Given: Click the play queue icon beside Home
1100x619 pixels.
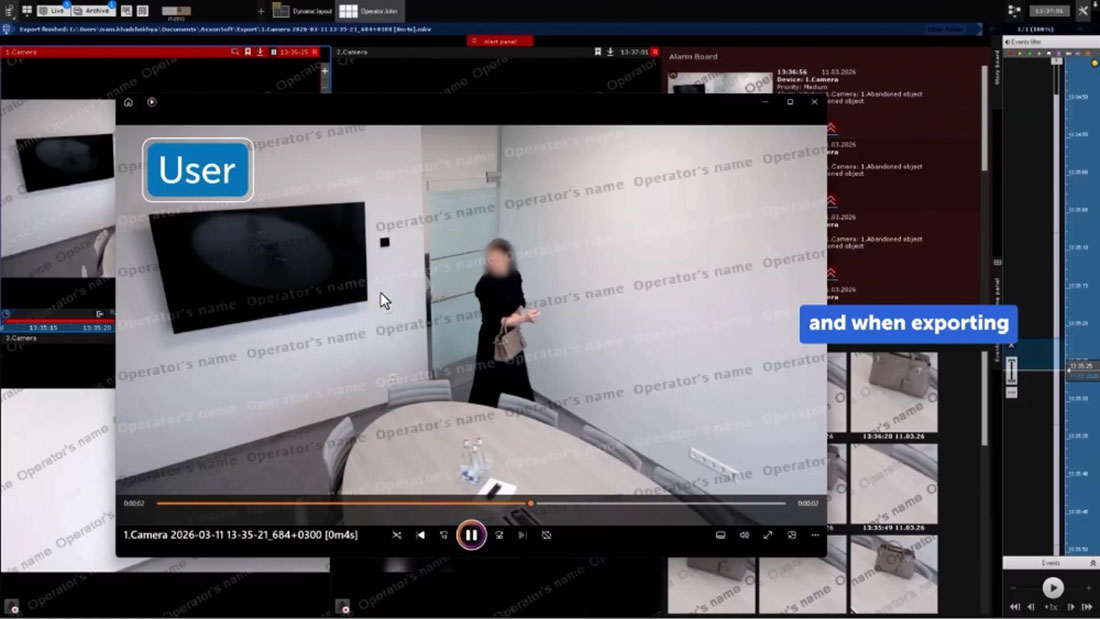Looking at the screenshot, I should click(152, 102).
